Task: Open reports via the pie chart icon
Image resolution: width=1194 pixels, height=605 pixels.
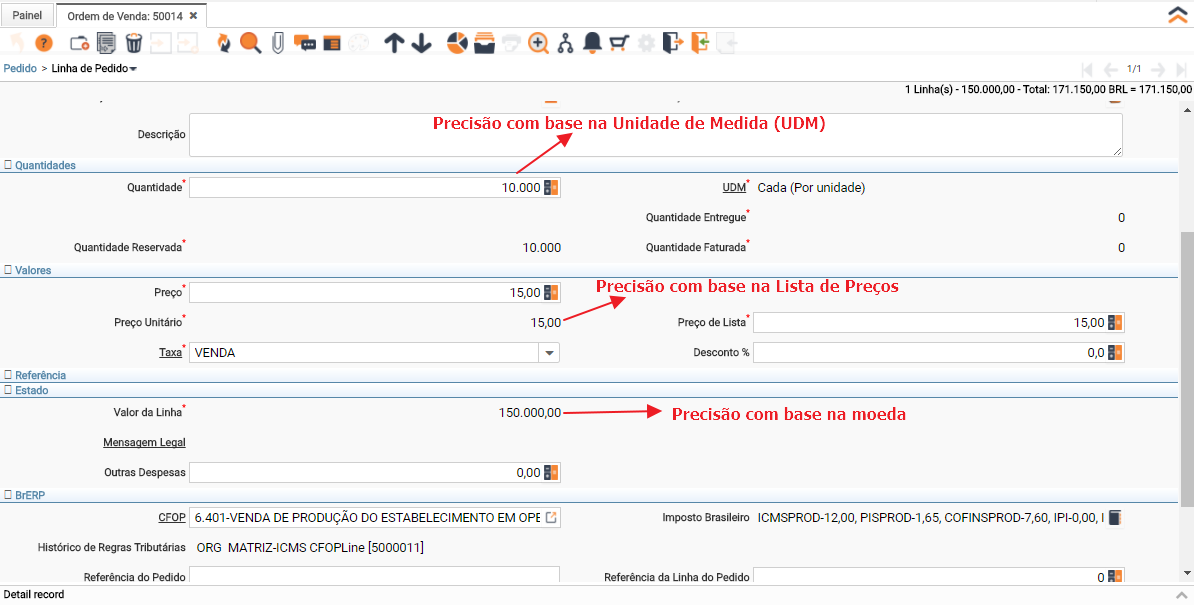Action: click(456, 43)
